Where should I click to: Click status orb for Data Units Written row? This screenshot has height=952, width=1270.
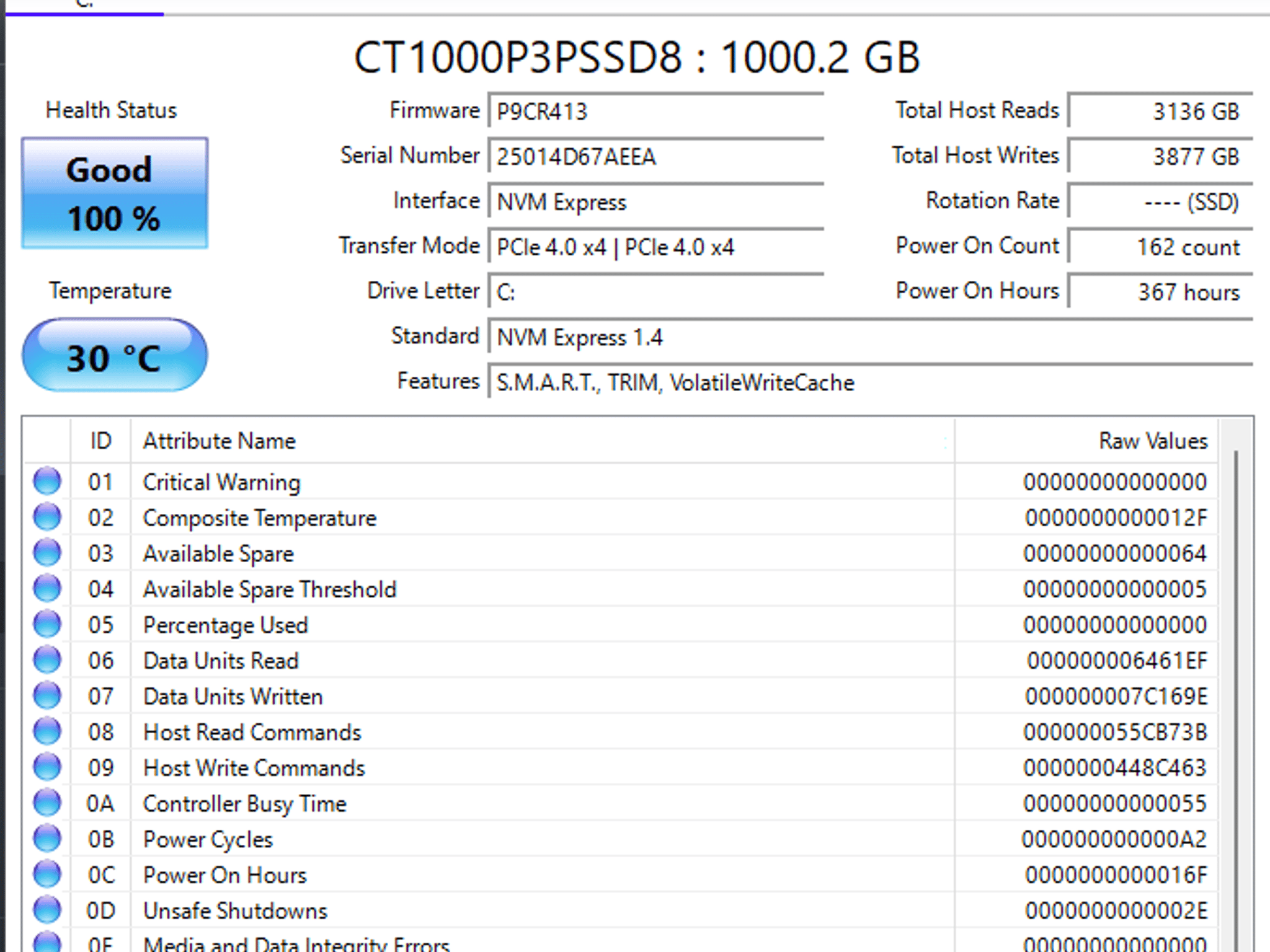point(47,695)
